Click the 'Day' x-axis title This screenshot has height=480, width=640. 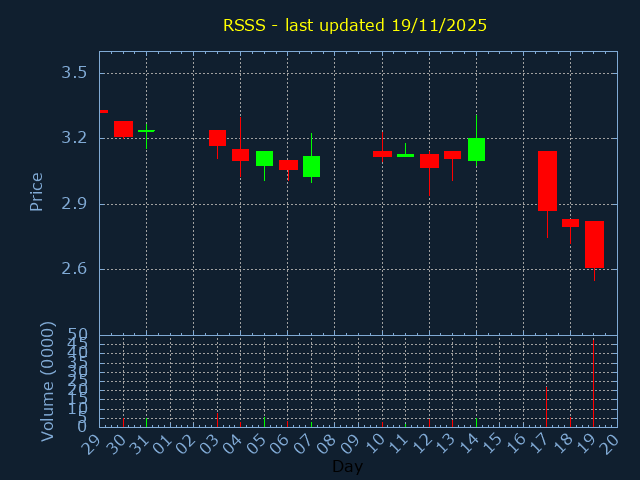tap(347, 466)
